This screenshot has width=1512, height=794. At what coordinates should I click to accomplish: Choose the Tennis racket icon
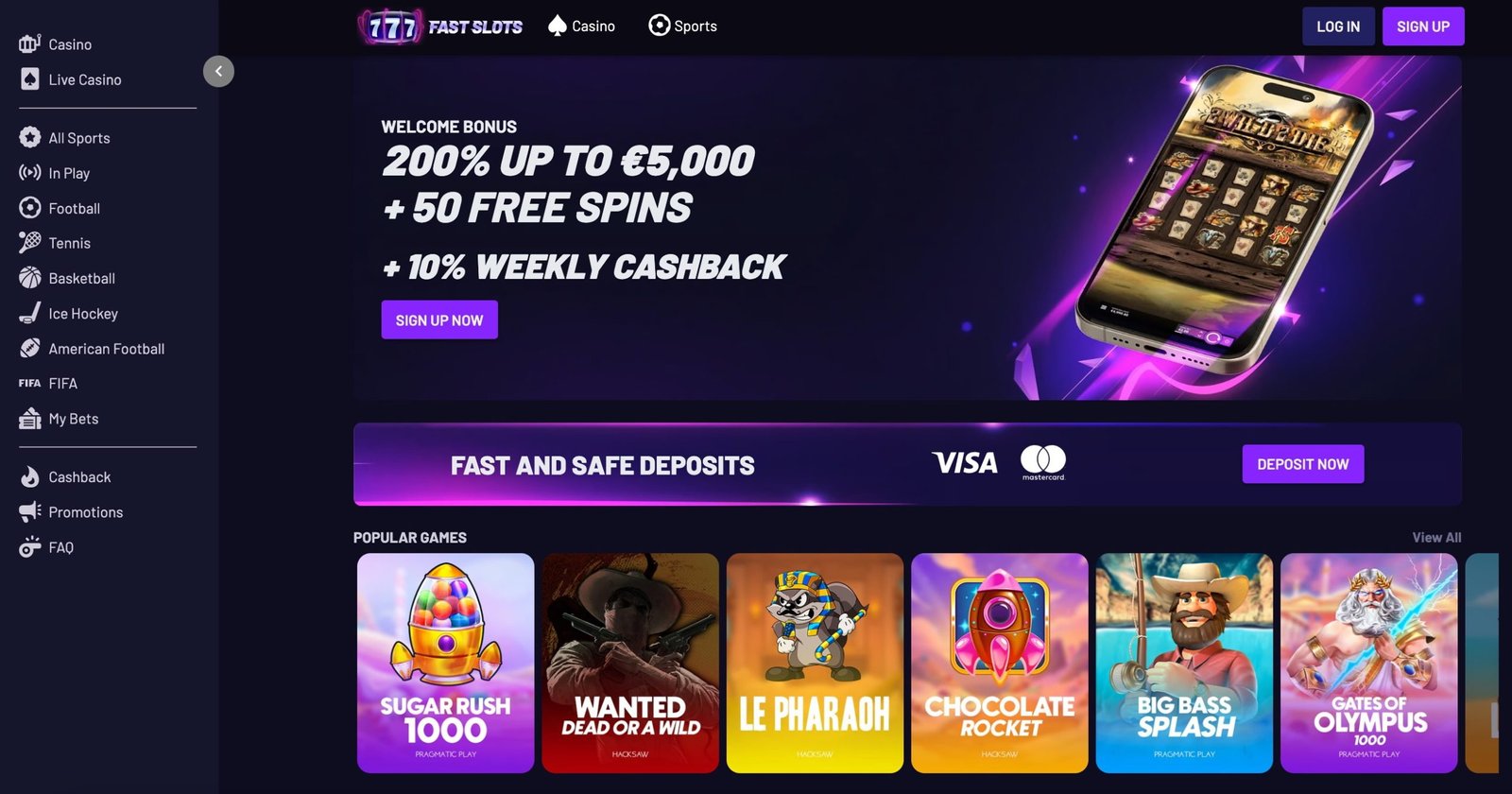click(29, 243)
